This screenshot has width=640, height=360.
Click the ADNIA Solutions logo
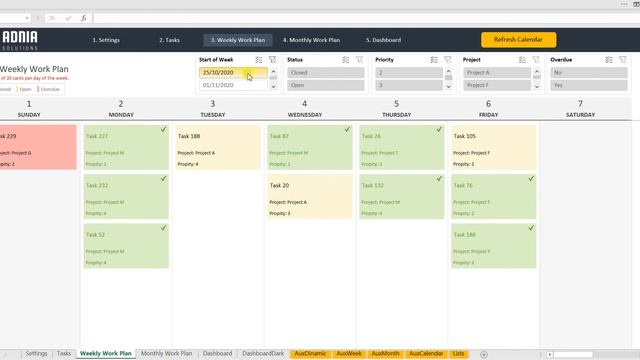pyautogui.click(x=20, y=40)
